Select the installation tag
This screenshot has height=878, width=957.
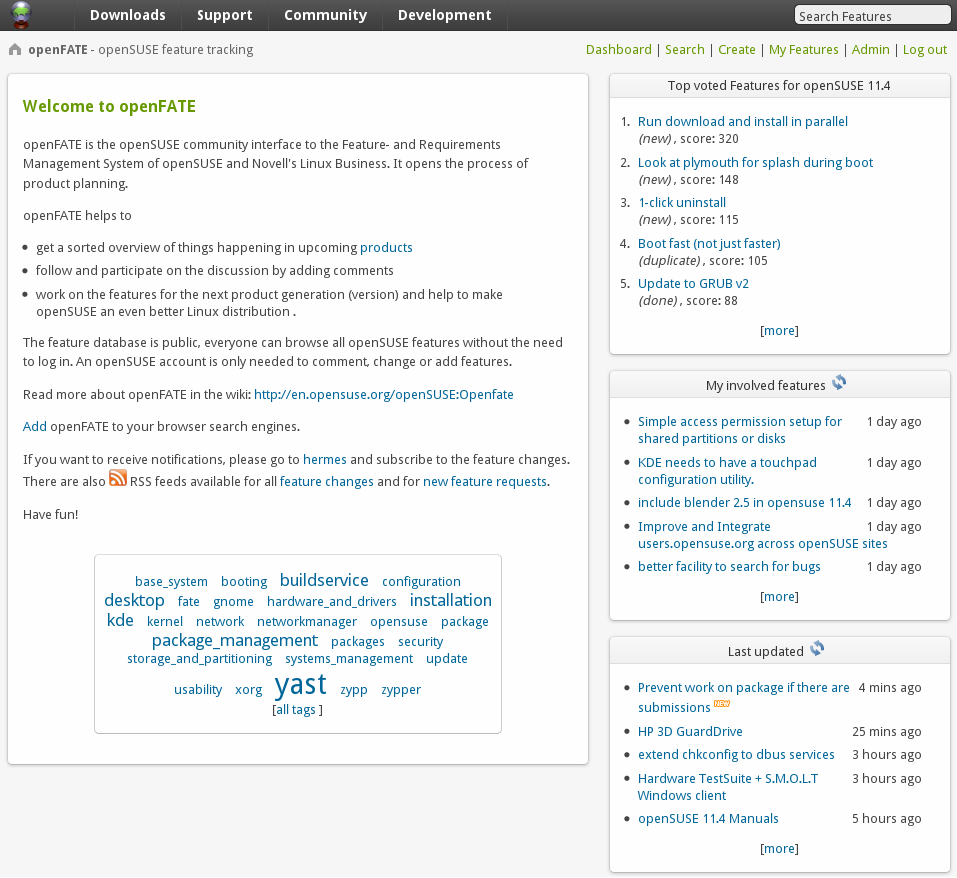tap(450, 600)
